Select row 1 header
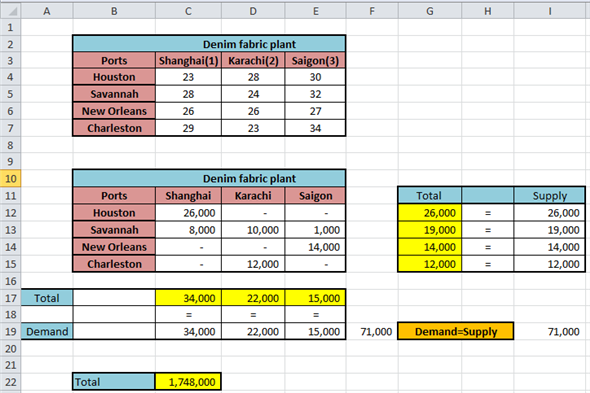The image size is (590, 393). coord(11,27)
